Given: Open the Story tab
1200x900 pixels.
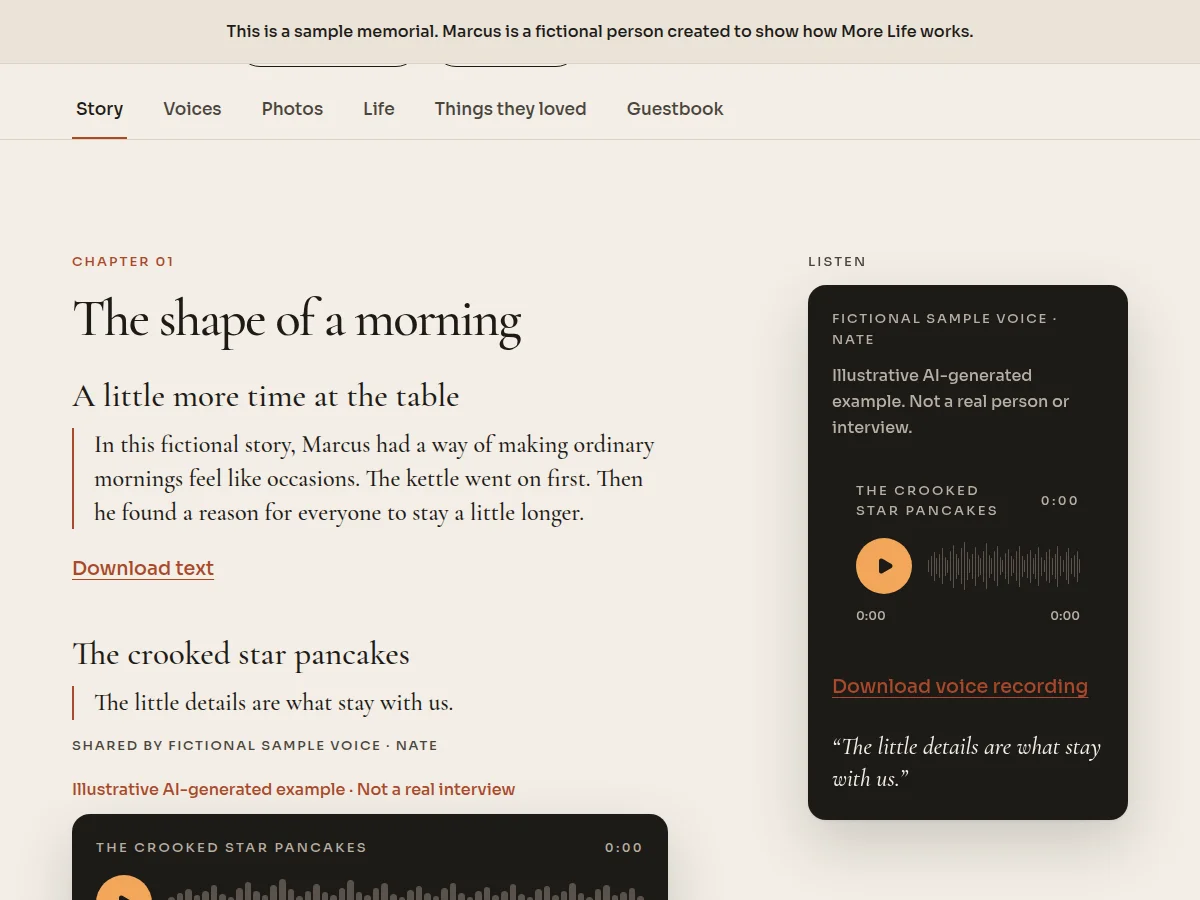Looking at the screenshot, I should 99,109.
